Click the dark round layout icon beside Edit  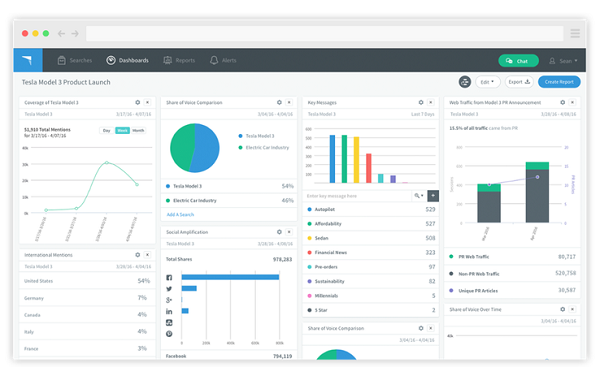(x=465, y=82)
